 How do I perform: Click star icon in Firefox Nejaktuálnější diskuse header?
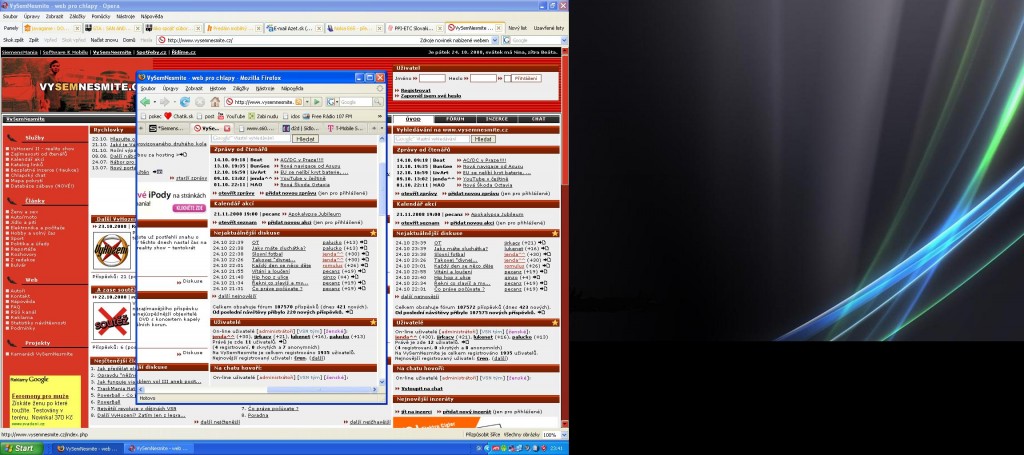point(373,232)
